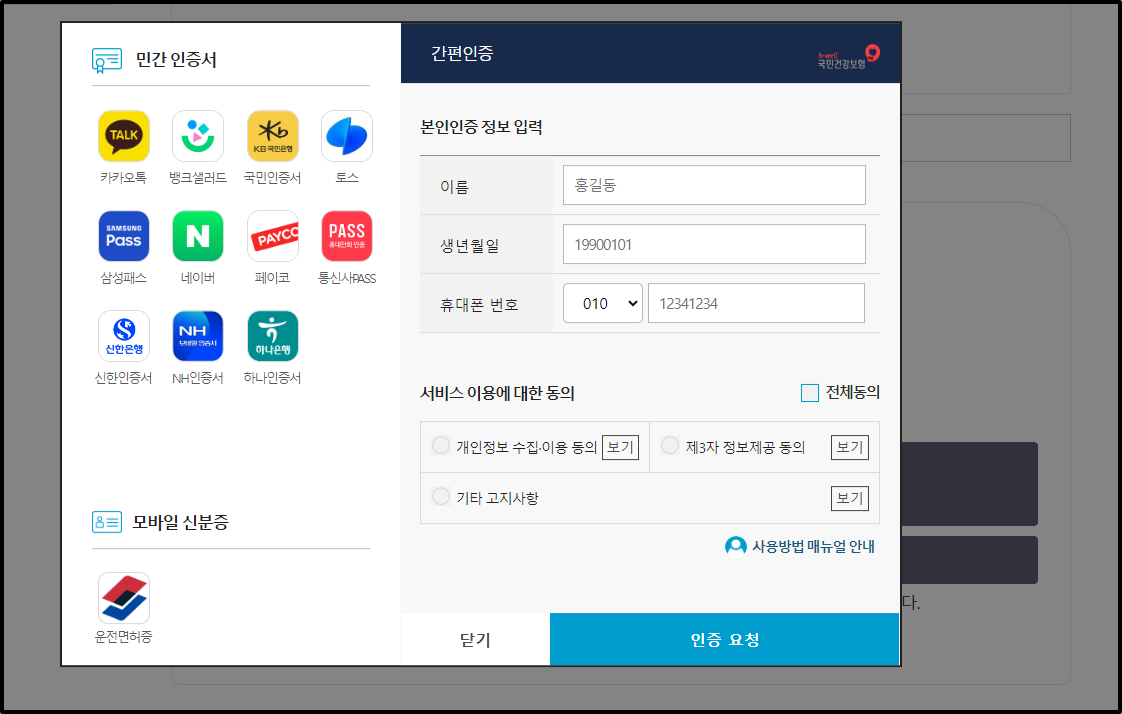Agree to 제3자 정보제공 동의
Screen dimensions: 1122x714
click(x=670, y=446)
